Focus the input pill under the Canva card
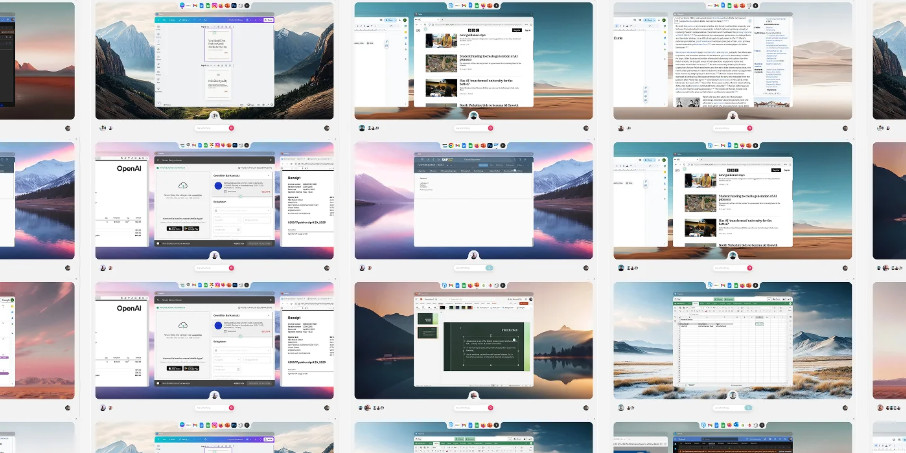Viewport: 906px width, 453px height. point(212,128)
